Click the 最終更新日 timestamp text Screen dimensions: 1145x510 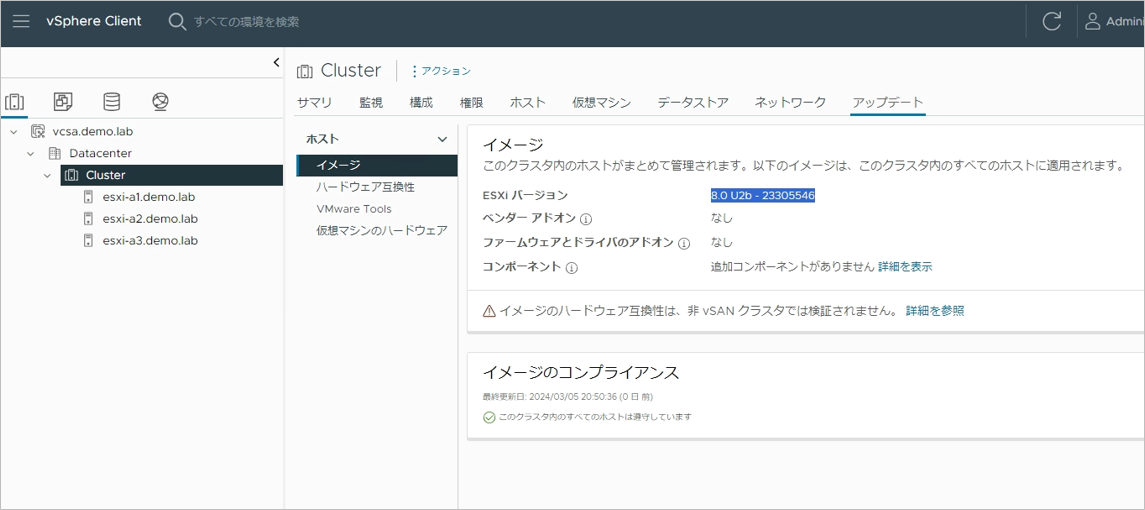click(568, 397)
